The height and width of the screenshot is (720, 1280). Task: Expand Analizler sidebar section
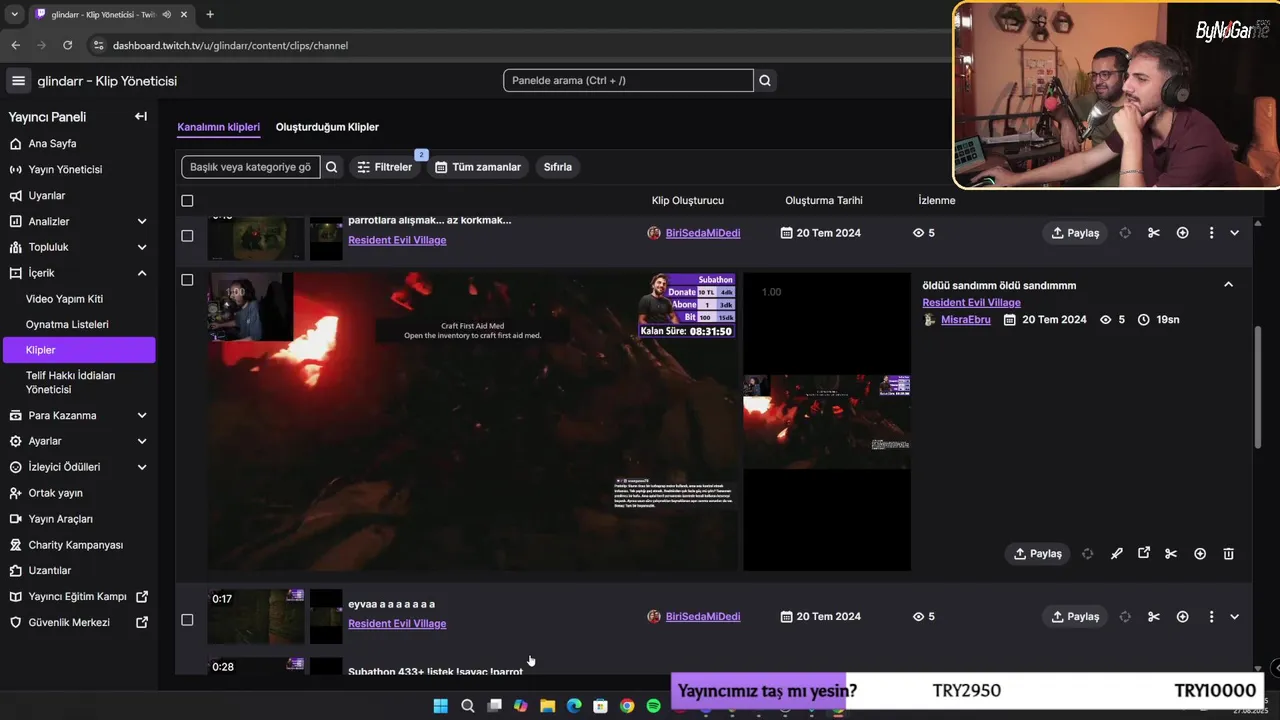pyautogui.click(x=141, y=221)
